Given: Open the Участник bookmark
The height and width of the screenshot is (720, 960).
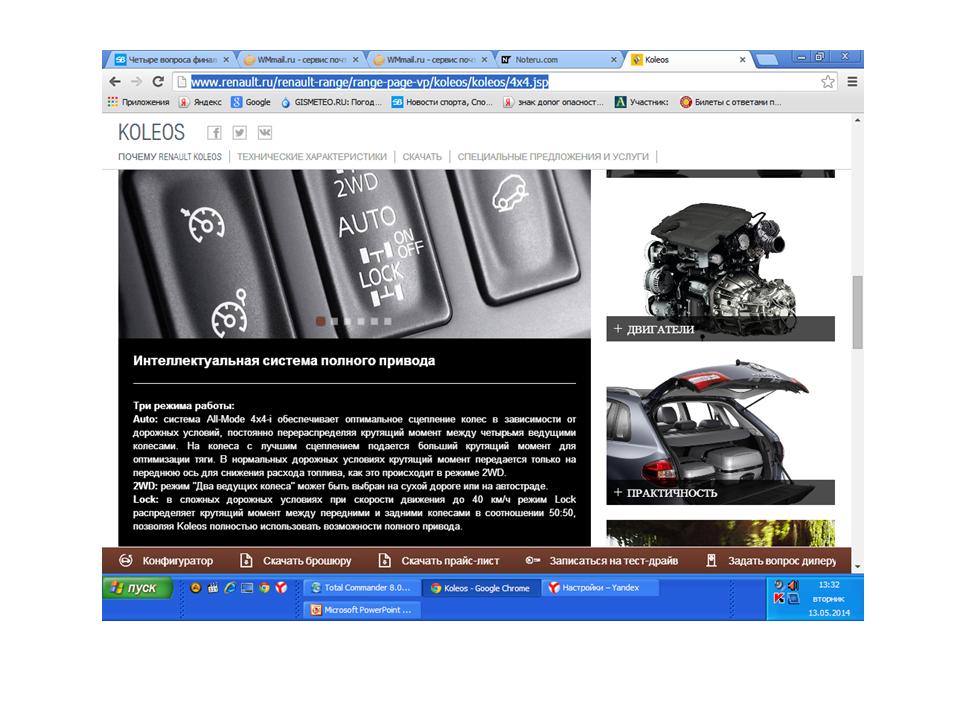Looking at the screenshot, I should coord(642,102).
